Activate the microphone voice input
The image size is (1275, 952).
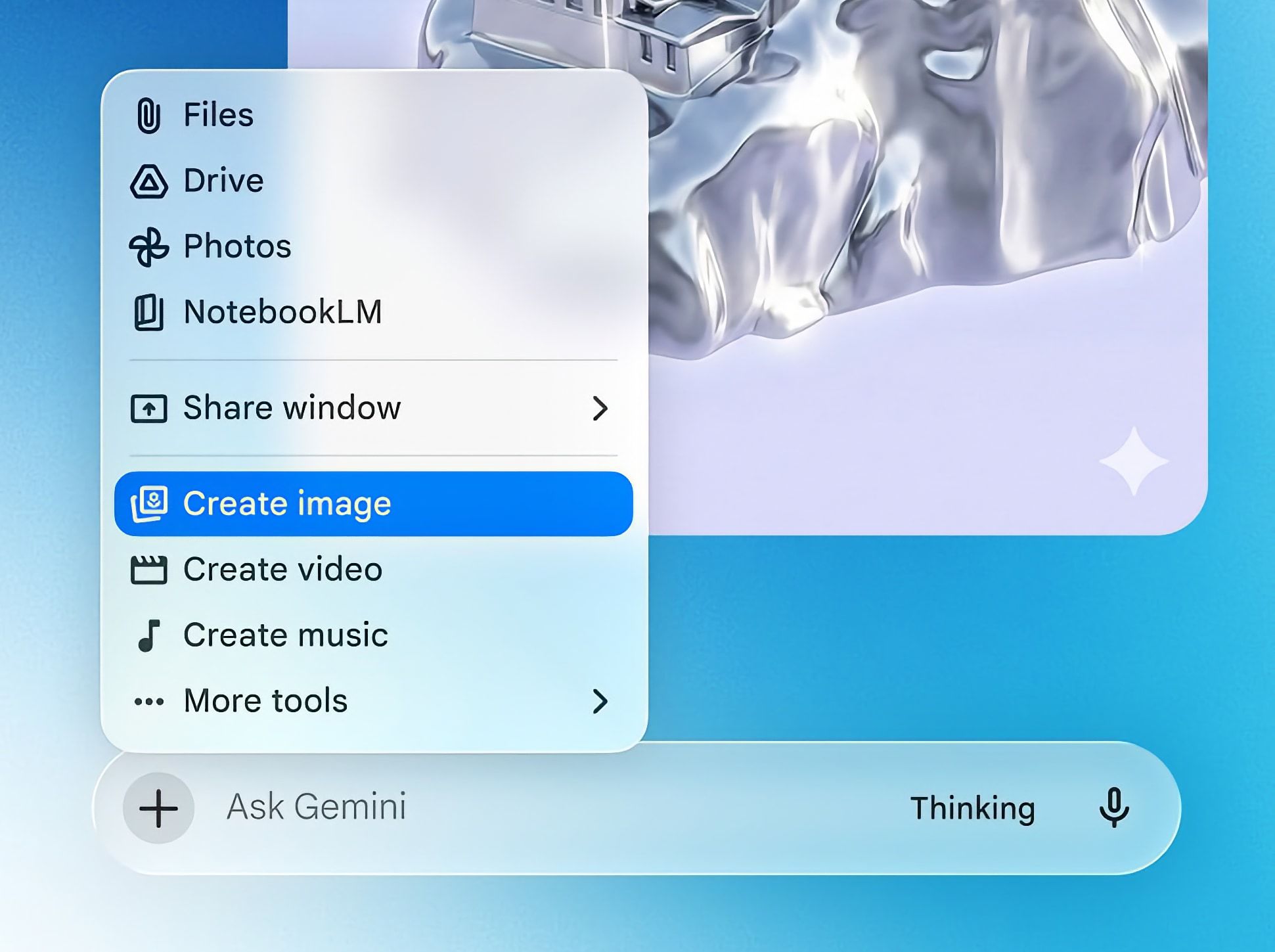pos(1114,807)
